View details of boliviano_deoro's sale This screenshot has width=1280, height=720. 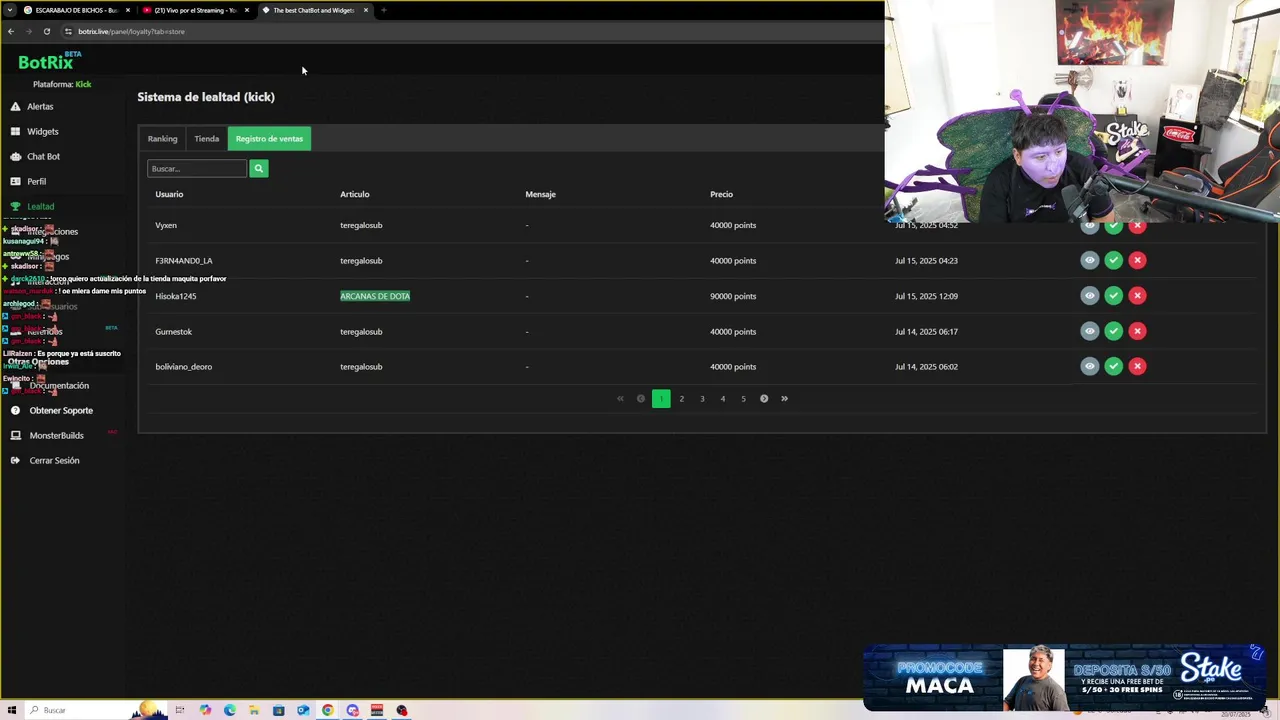pyautogui.click(x=1090, y=366)
